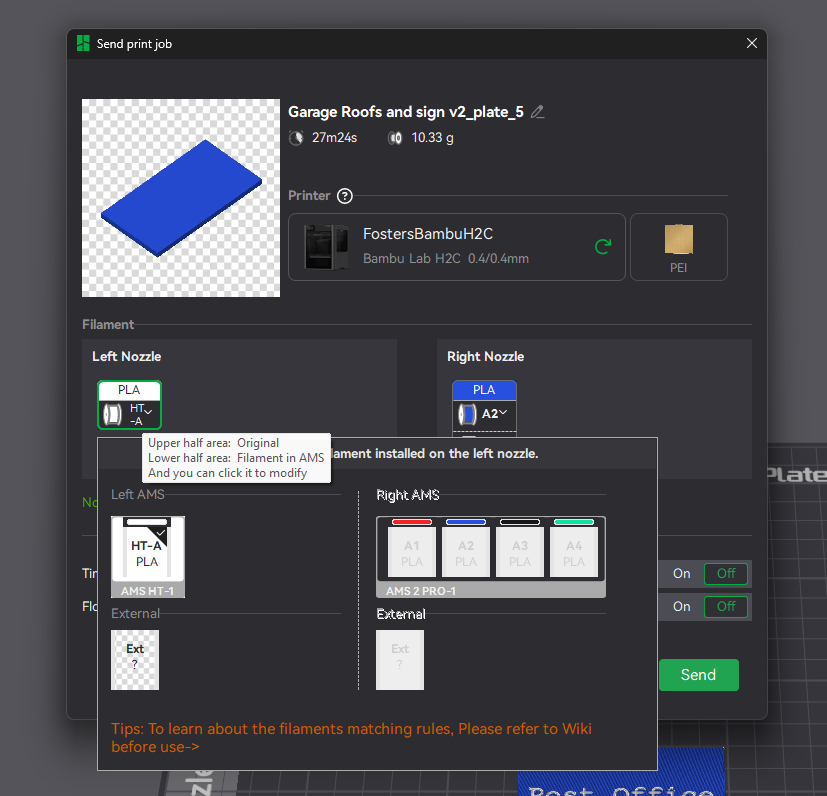
Task: Click the right nozzle blue spool icon
Action: [x=467, y=414]
